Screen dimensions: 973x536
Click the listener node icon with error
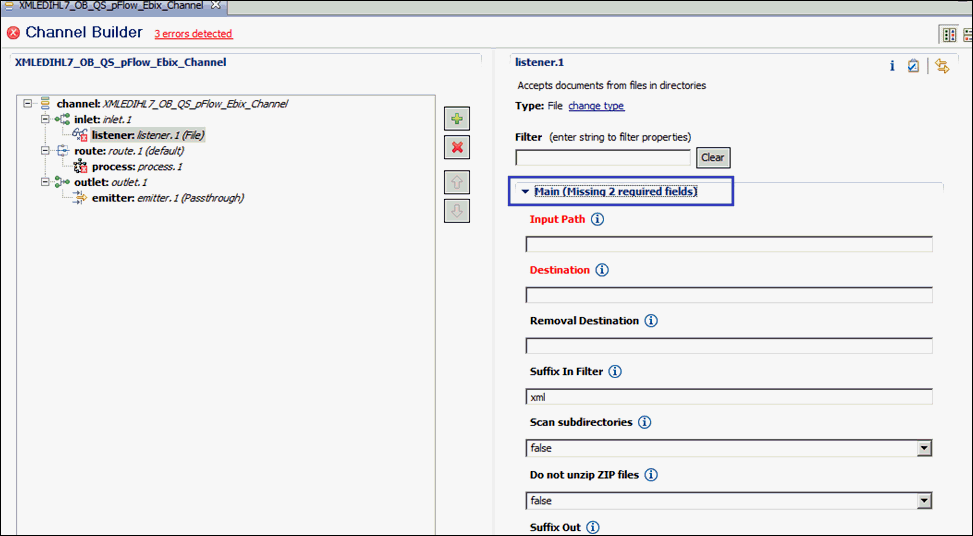pos(79,135)
